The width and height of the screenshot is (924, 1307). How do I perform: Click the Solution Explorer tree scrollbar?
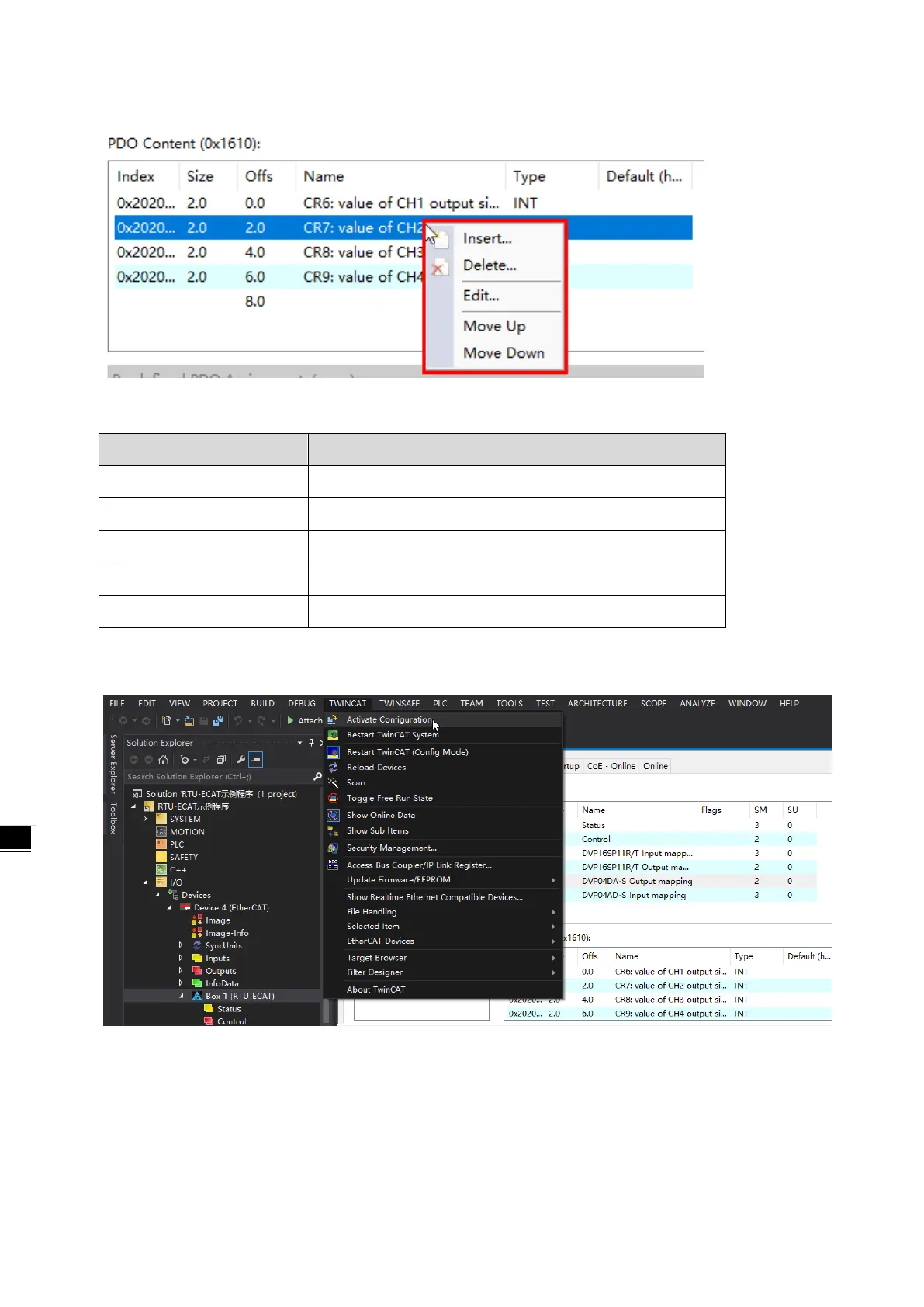pyautogui.click(x=326, y=1011)
